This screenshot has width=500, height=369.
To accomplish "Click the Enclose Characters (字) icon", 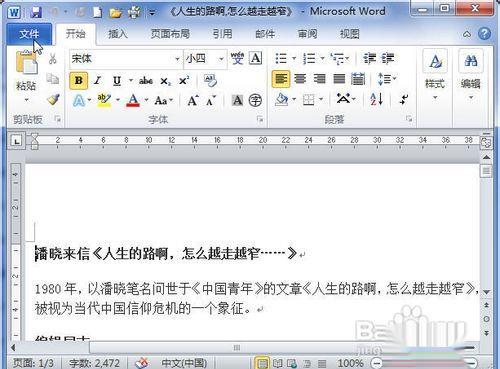I will tap(255, 100).
